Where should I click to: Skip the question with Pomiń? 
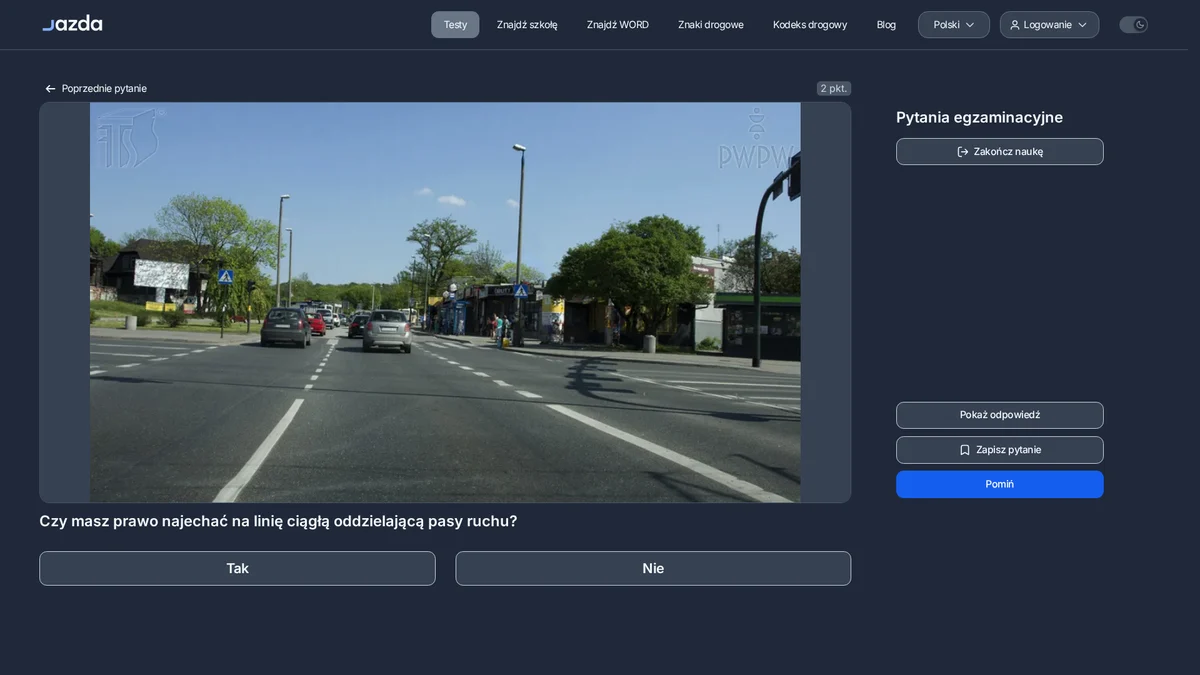pyautogui.click(x=1000, y=484)
